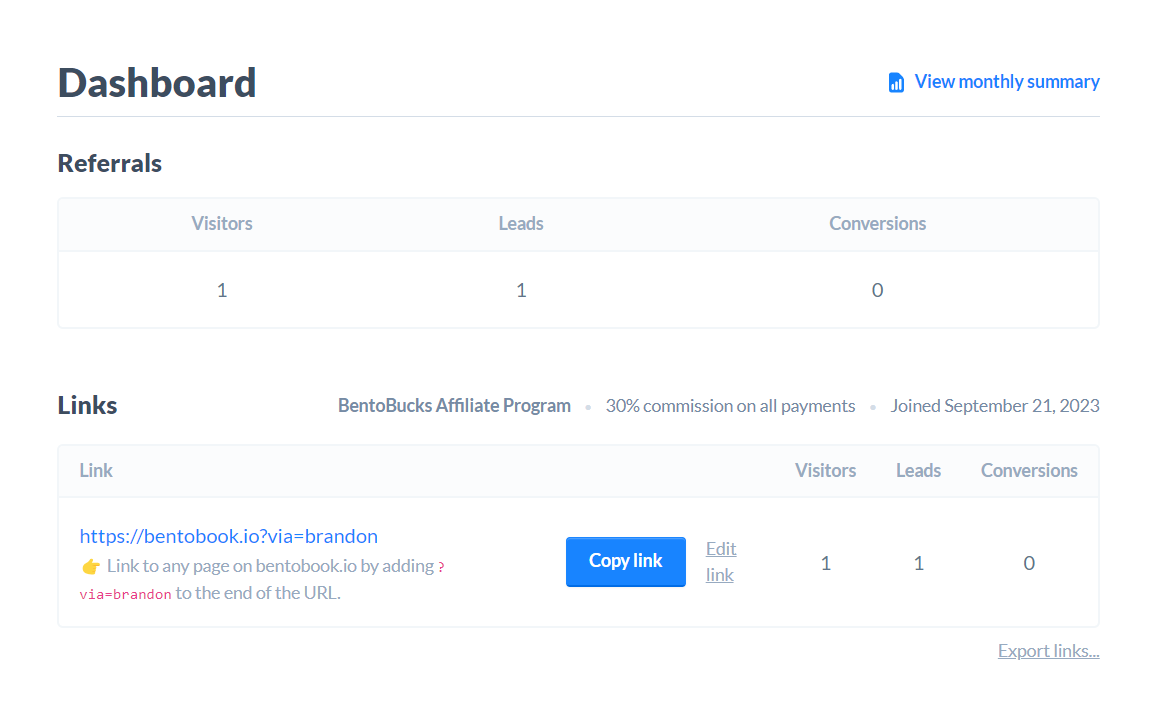Click the Conversions count in brandon link row

pyautogui.click(x=1029, y=563)
